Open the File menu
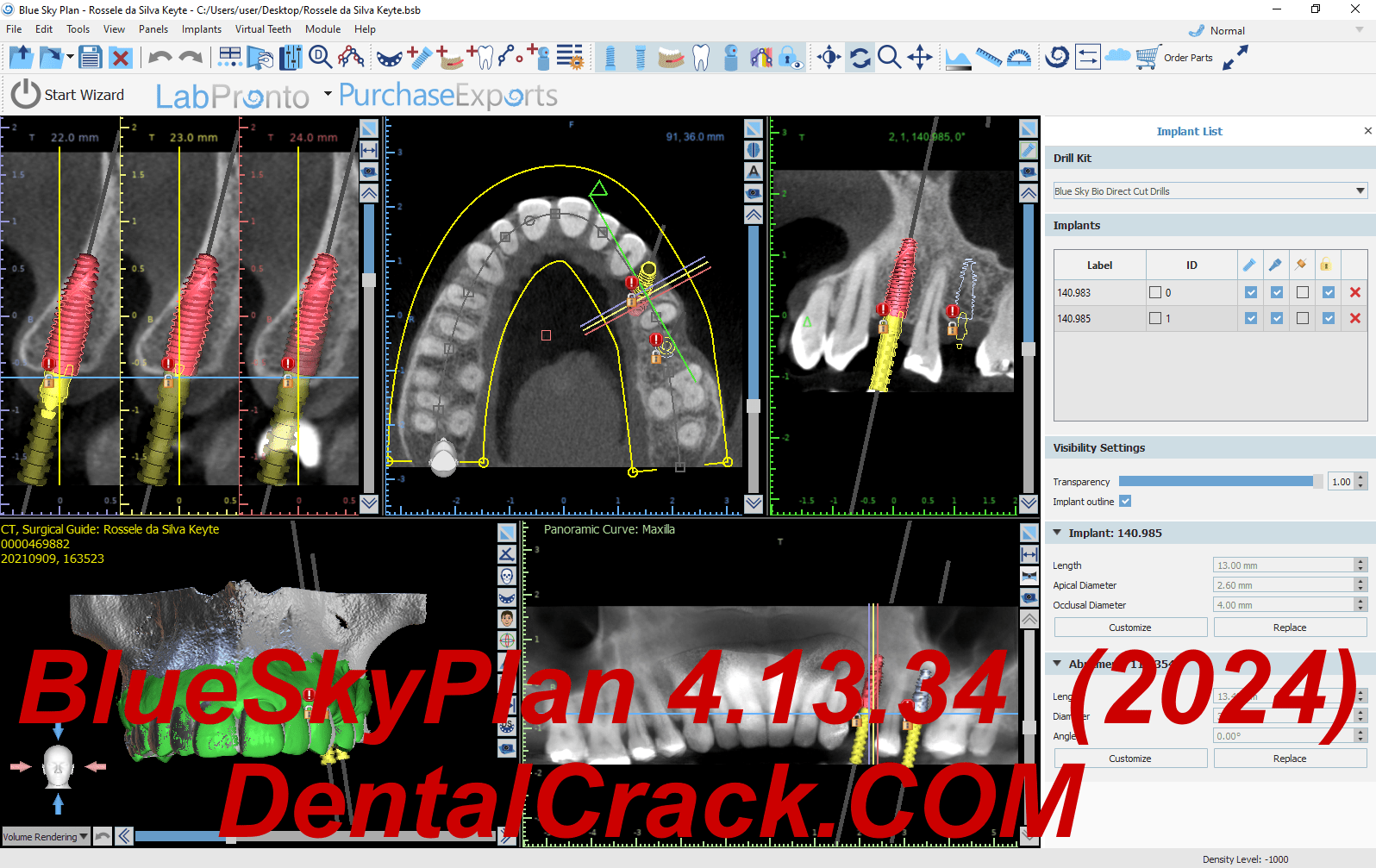Screen dimensions: 1376x868 [x=14, y=29]
